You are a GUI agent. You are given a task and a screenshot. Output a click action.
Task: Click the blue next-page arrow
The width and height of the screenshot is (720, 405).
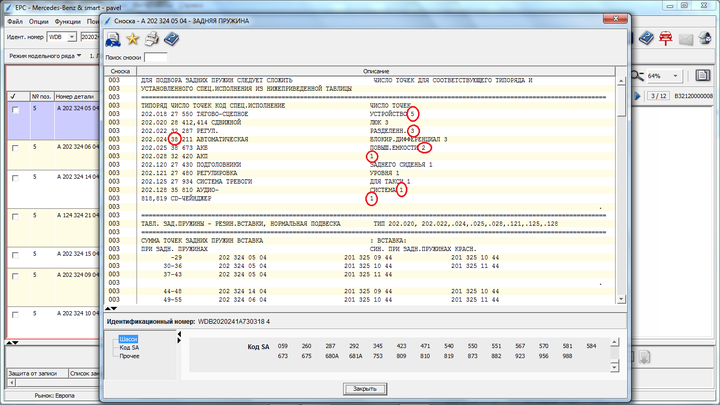pos(637,96)
